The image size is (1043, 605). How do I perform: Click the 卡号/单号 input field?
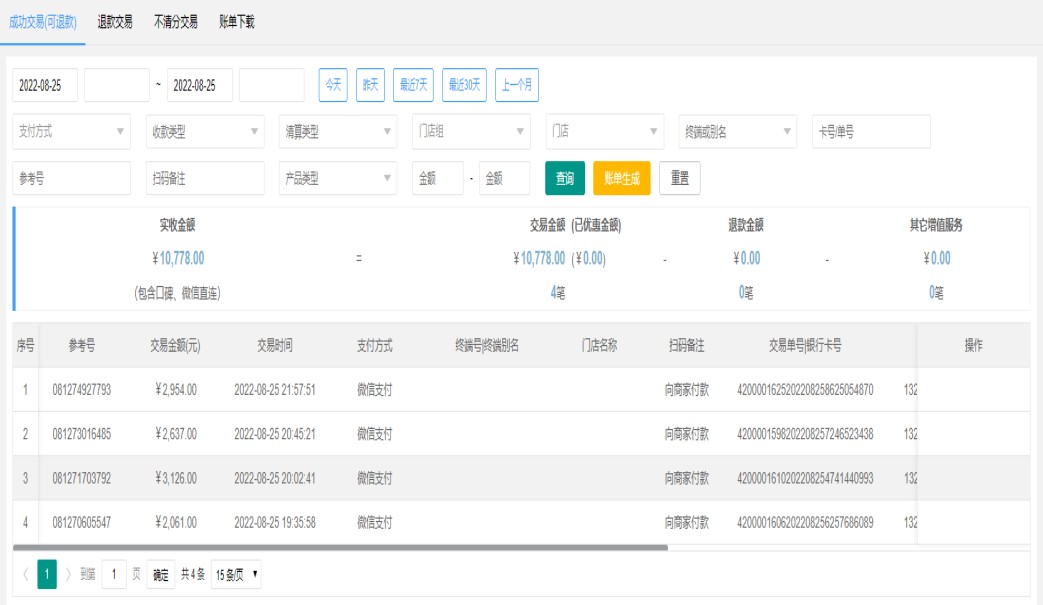[x=871, y=131]
